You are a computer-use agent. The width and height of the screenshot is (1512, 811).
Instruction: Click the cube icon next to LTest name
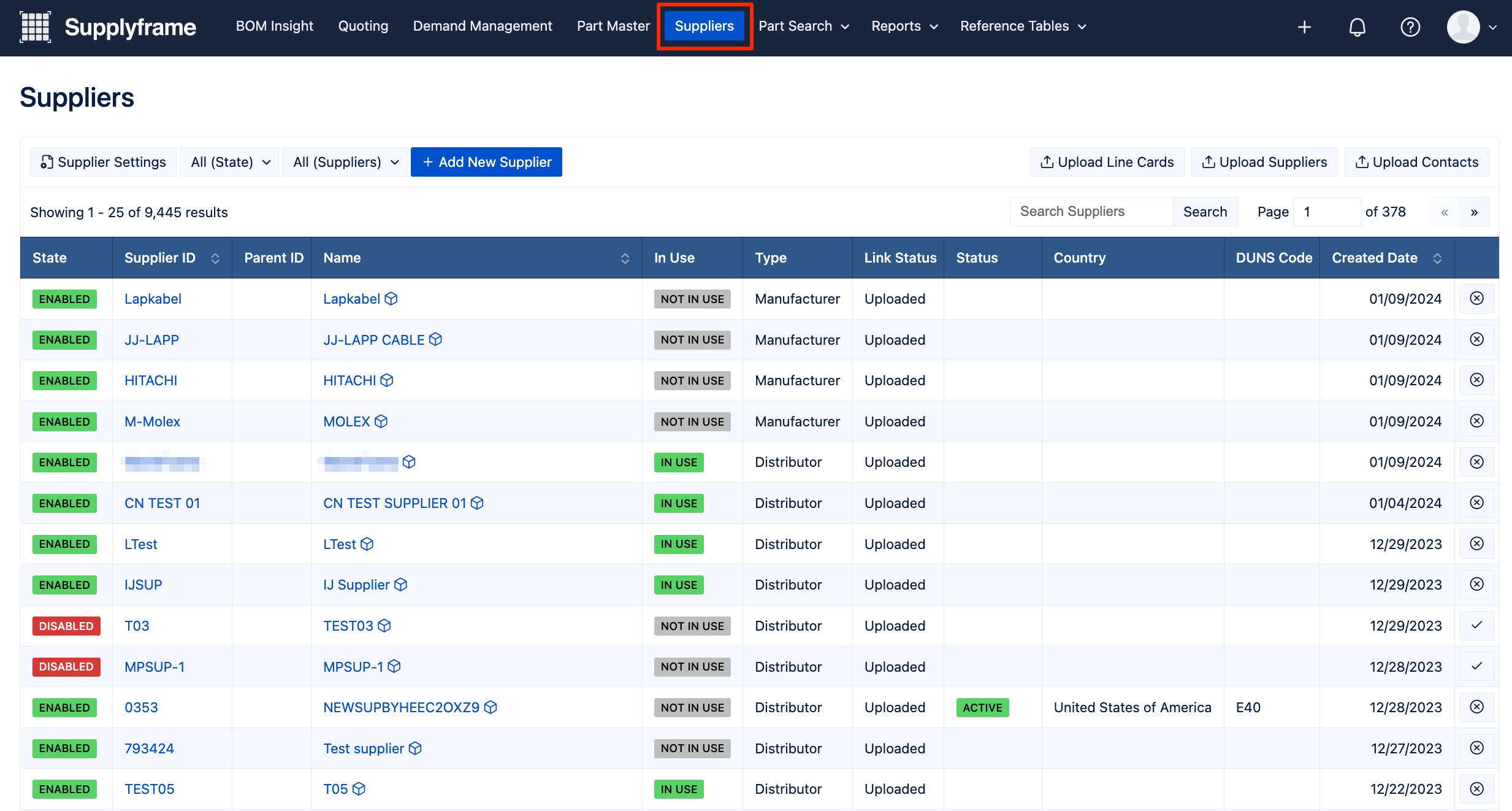pyautogui.click(x=367, y=544)
